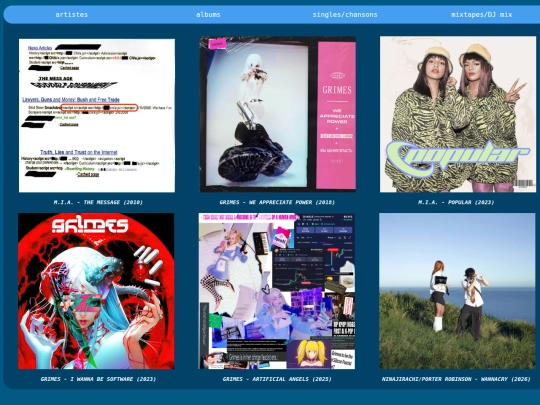Open M.I.A. Popular cover art

pos(458,114)
